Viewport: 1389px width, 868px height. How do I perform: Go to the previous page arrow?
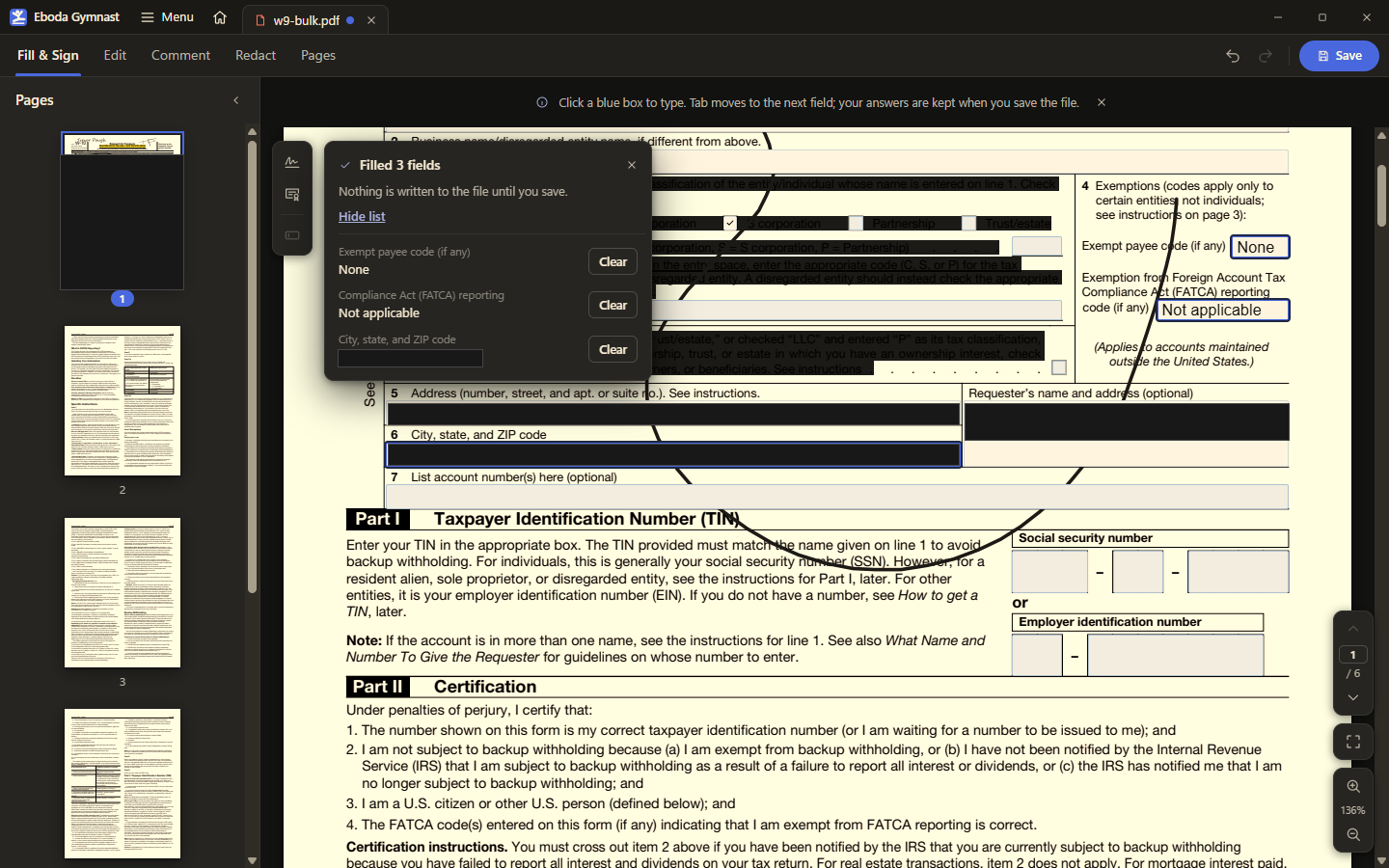[x=1353, y=629]
